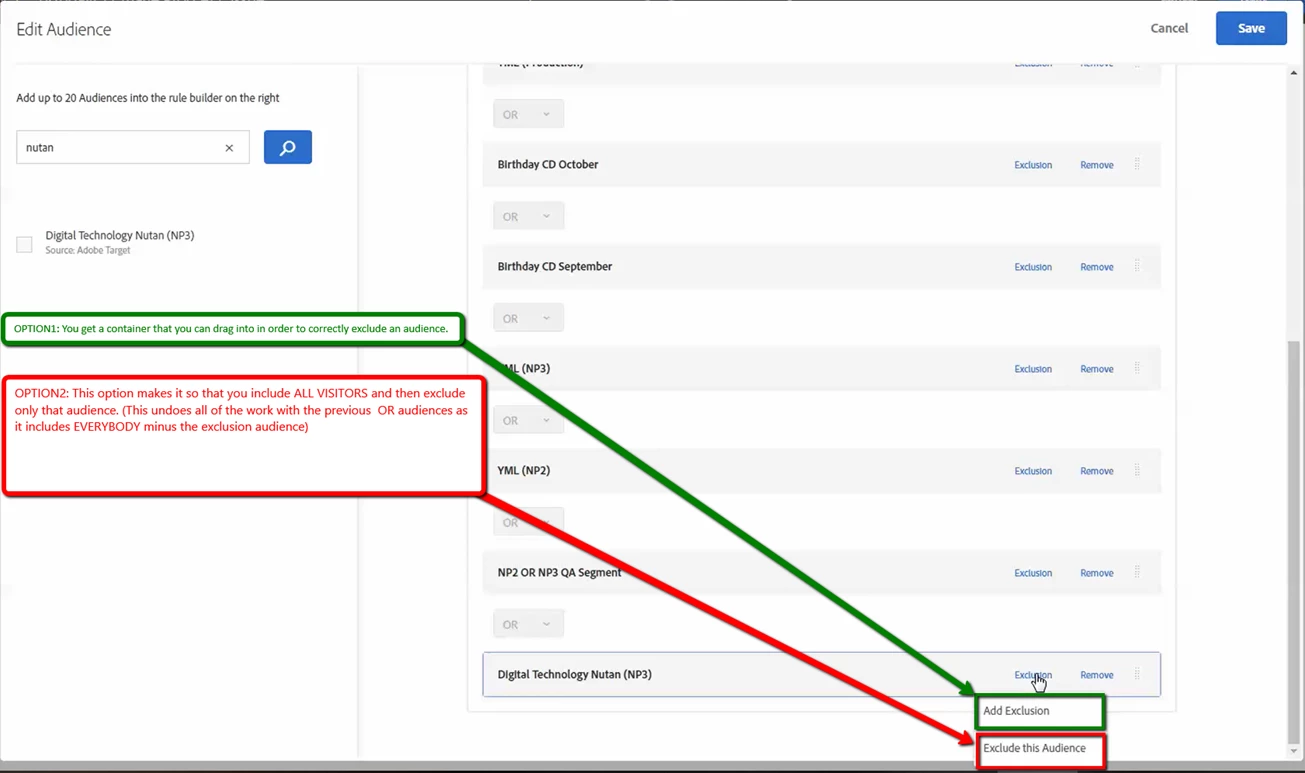Click Exclusion link for Birthday CD October

[x=1033, y=165]
